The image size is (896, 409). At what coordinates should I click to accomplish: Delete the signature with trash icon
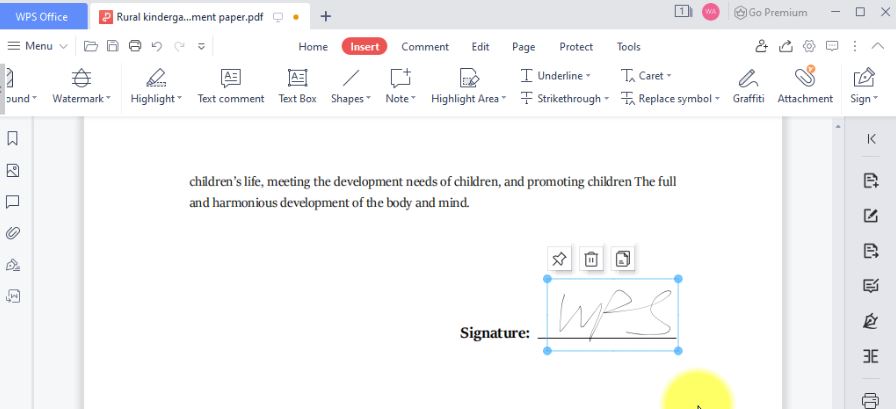(591, 259)
